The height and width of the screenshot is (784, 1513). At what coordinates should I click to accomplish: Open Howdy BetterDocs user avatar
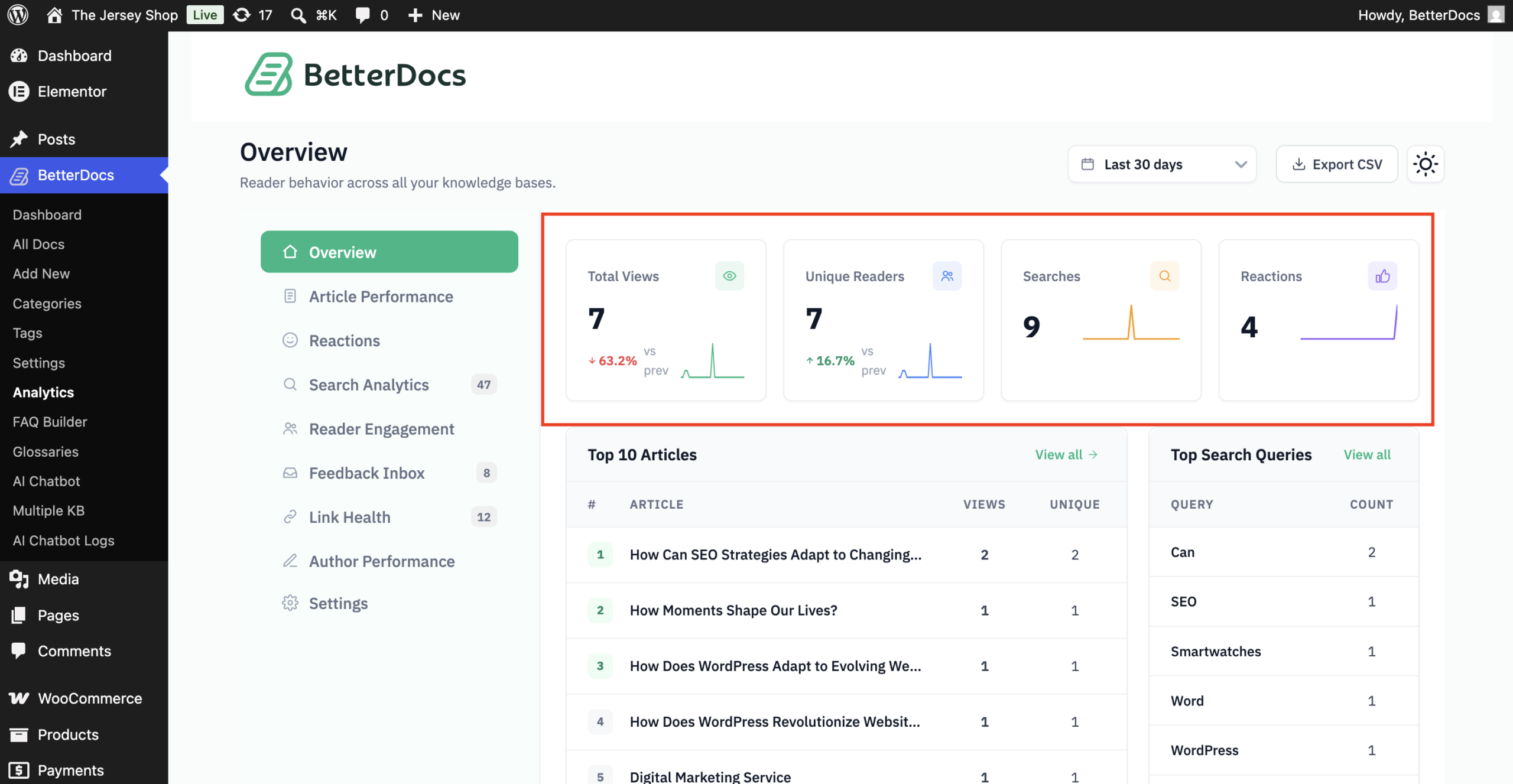click(1495, 15)
